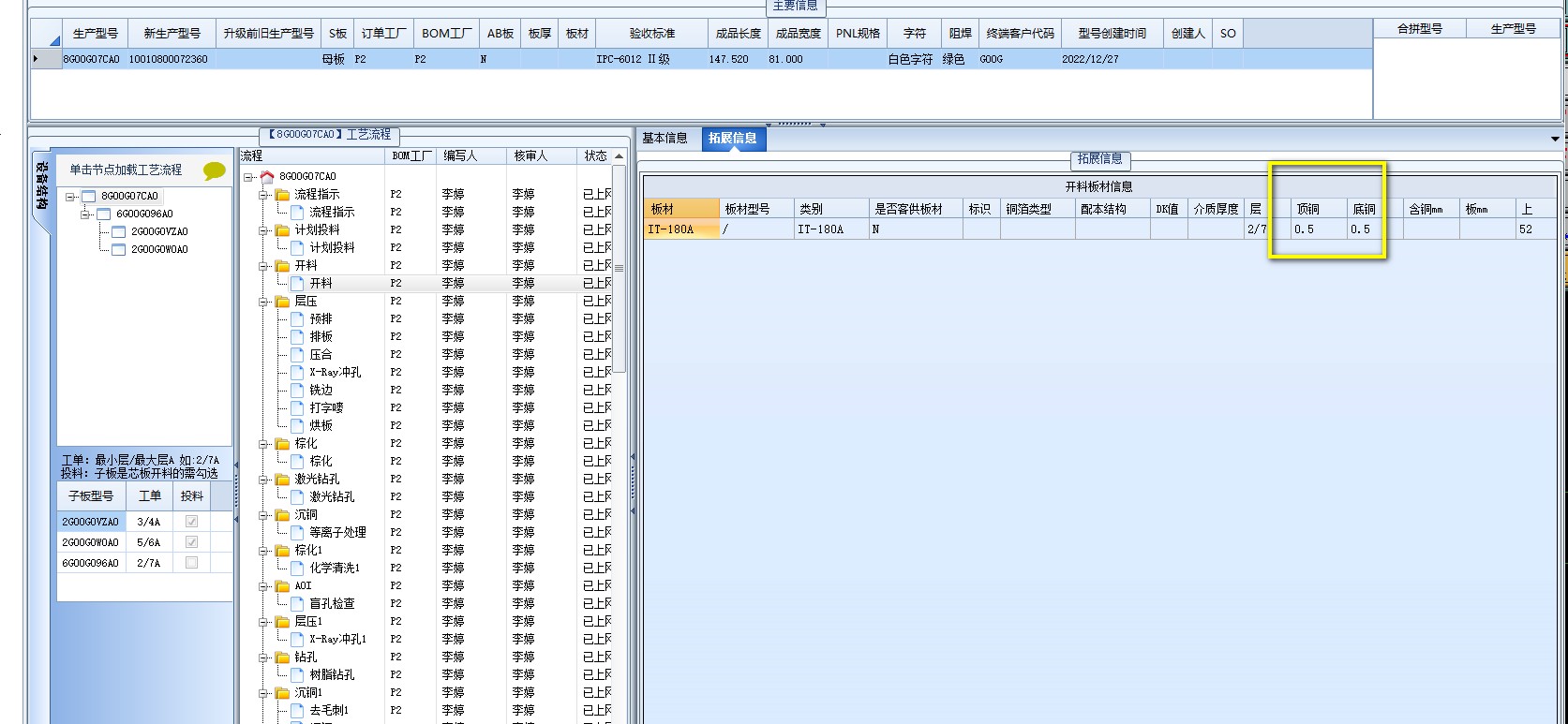Sort by the 型号创建时间 column header

[1112, 33]
